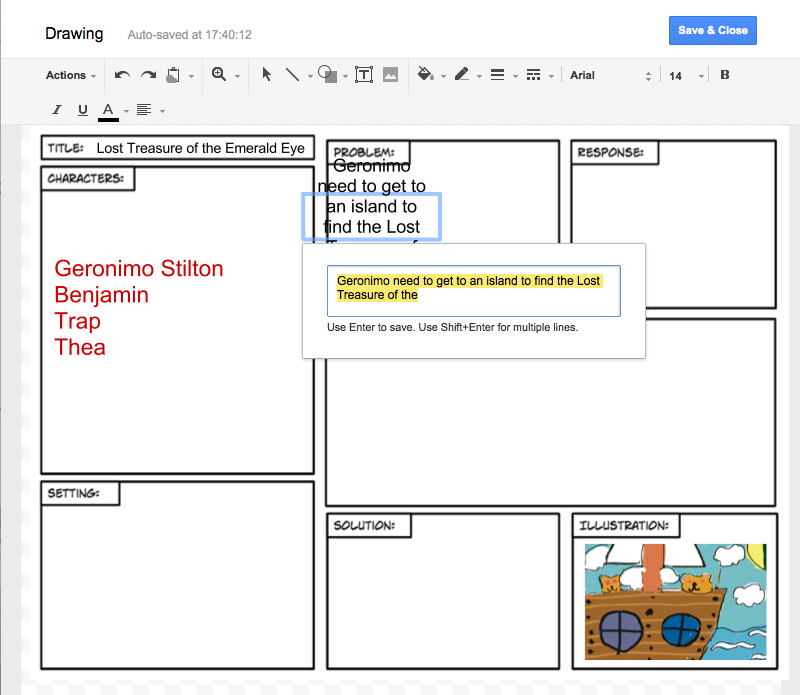Select the Line tool
Viewport: 800px width, 695px height.
point(294,74)
